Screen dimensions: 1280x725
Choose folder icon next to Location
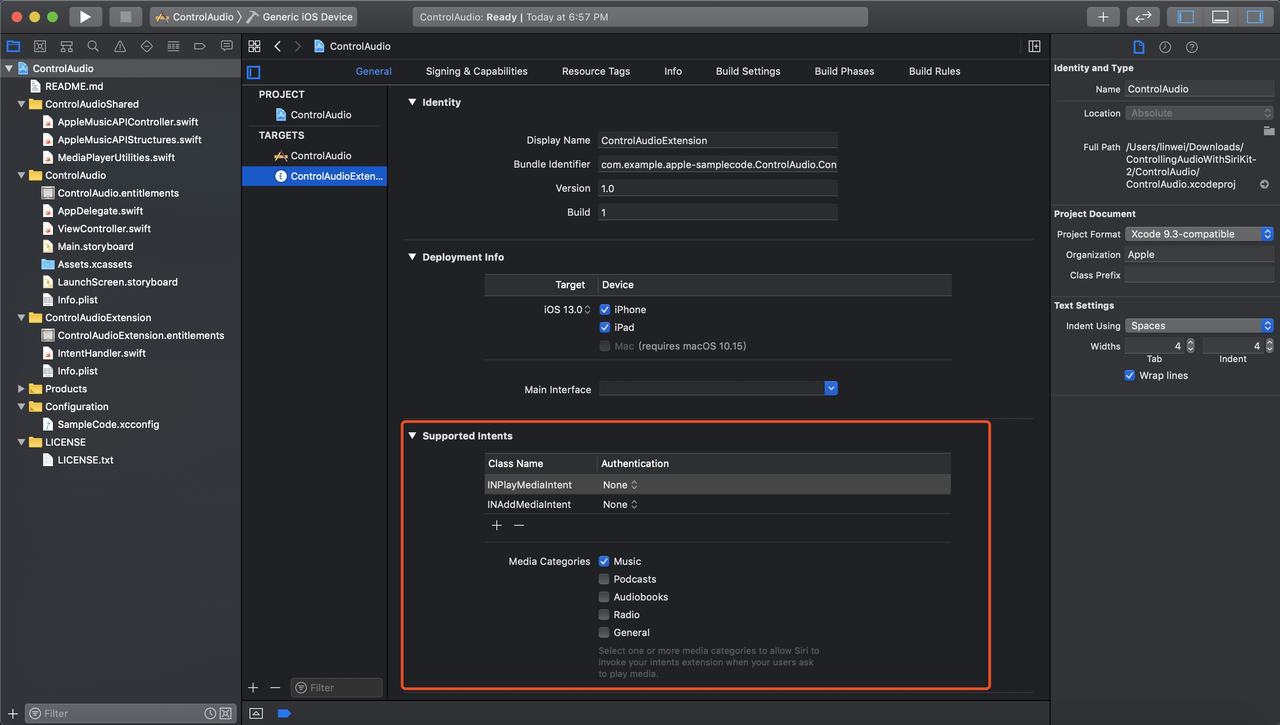1269,131
